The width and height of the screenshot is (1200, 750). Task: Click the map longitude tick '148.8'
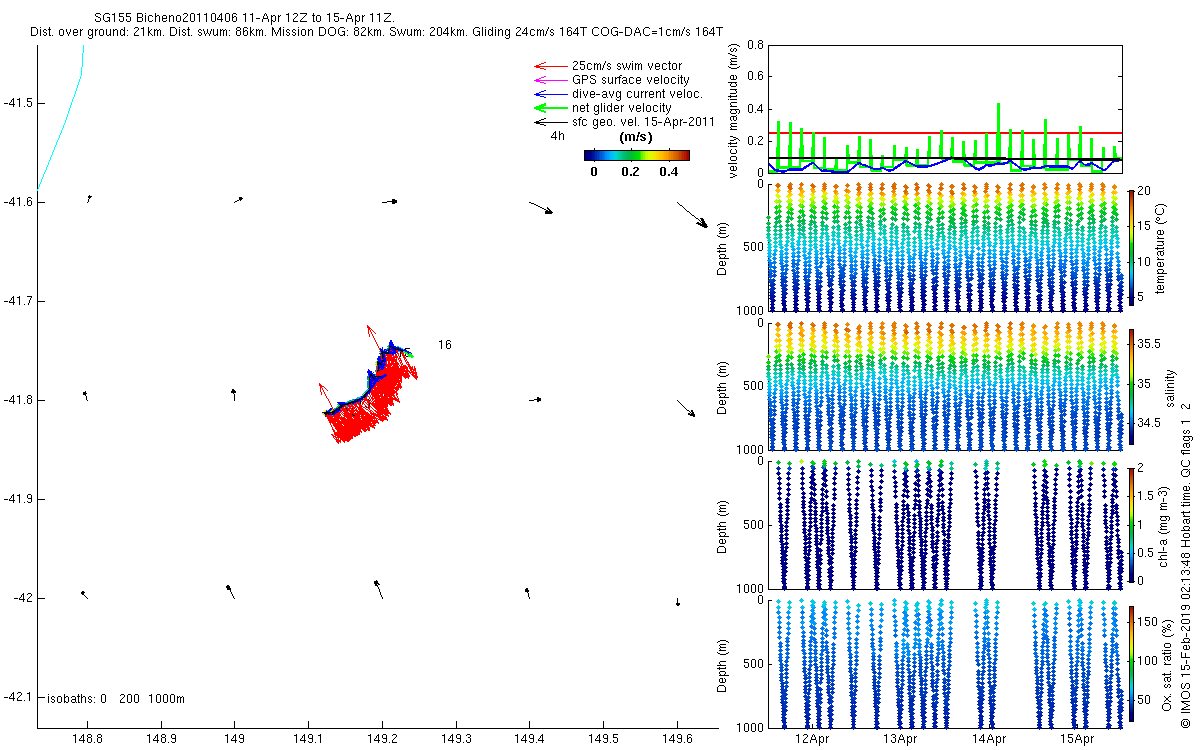click(87, 740)
